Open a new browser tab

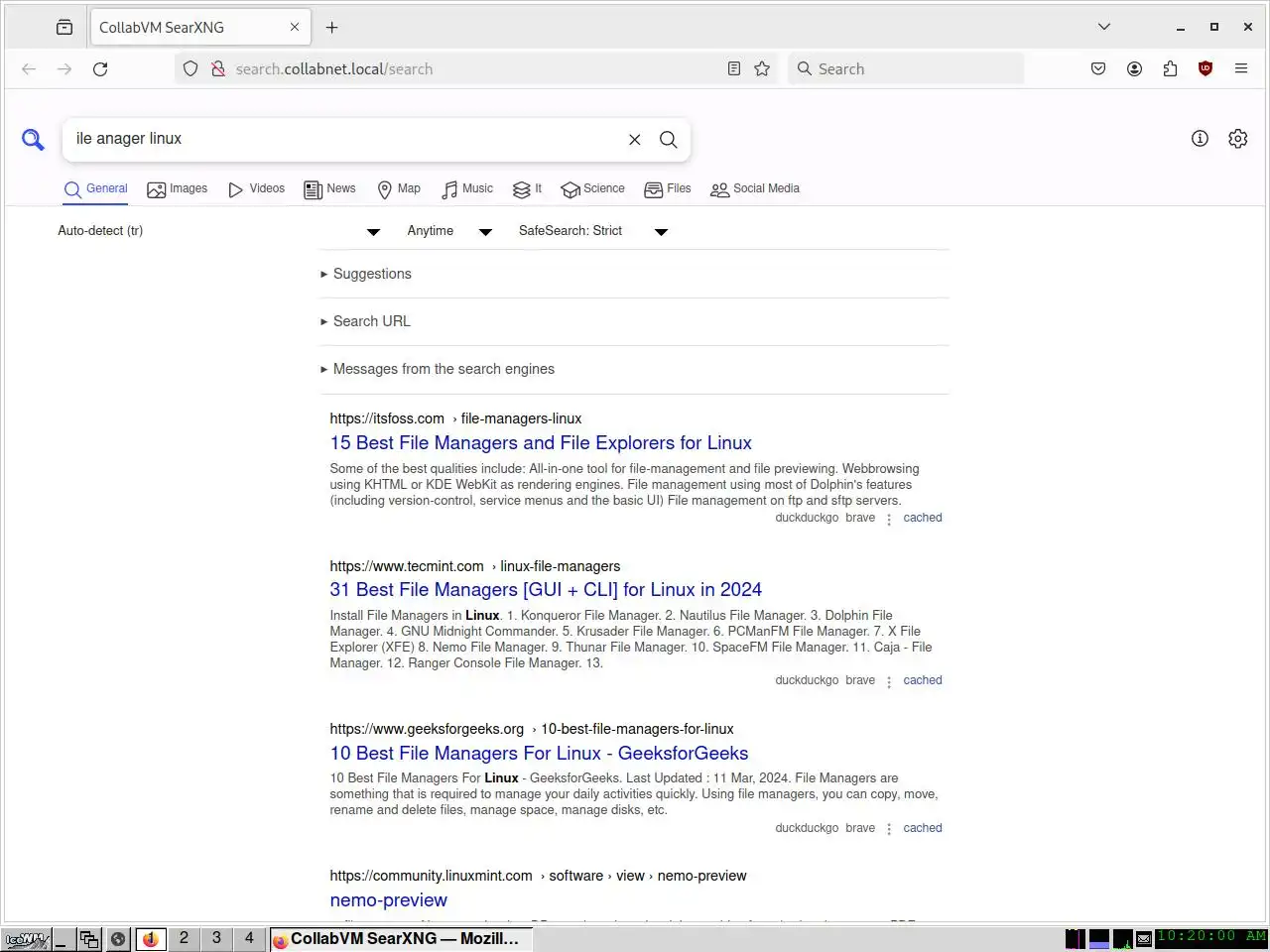[x=331, y=27]
